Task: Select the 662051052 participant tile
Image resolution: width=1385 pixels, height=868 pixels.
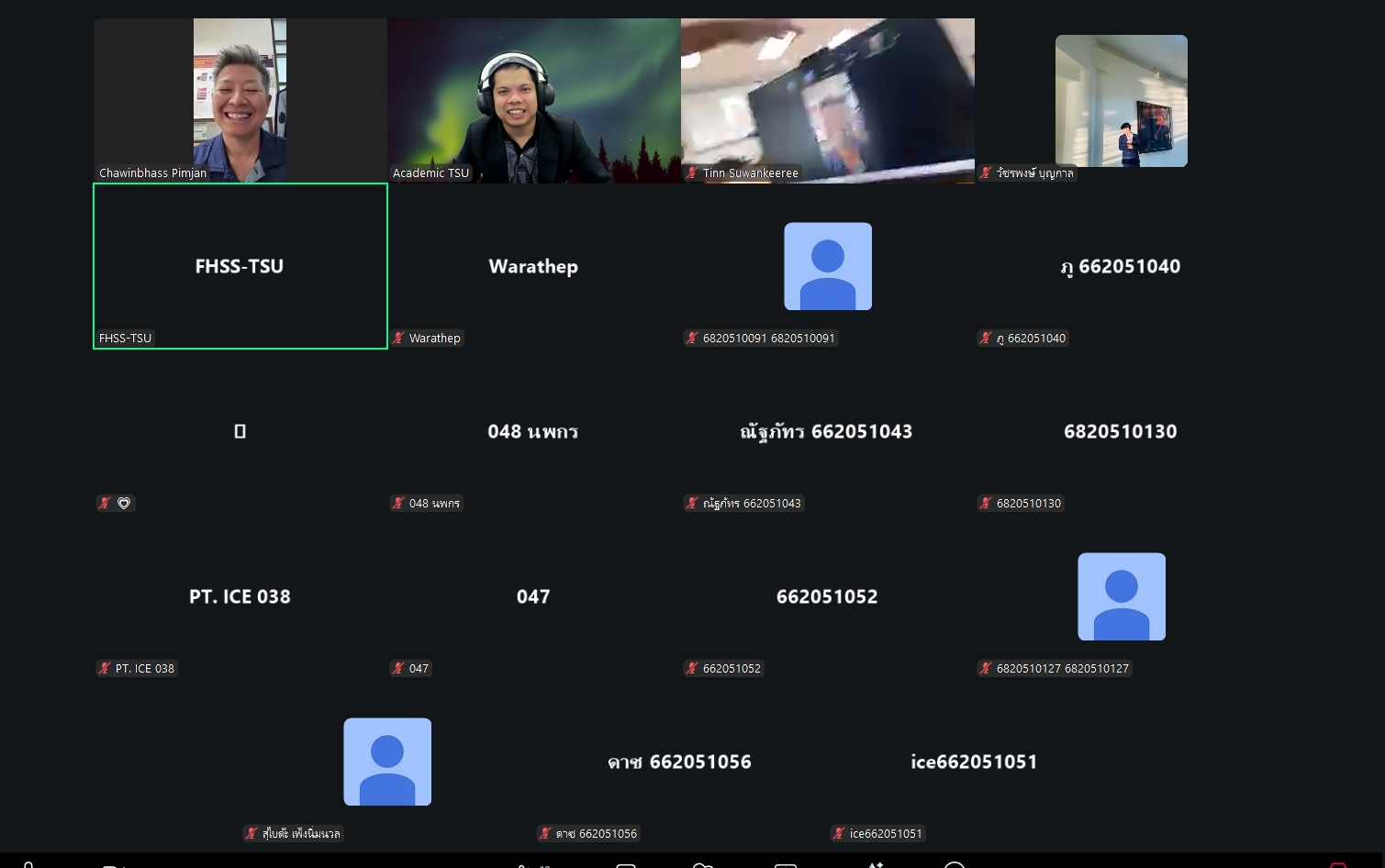Action: coord(828,596)
